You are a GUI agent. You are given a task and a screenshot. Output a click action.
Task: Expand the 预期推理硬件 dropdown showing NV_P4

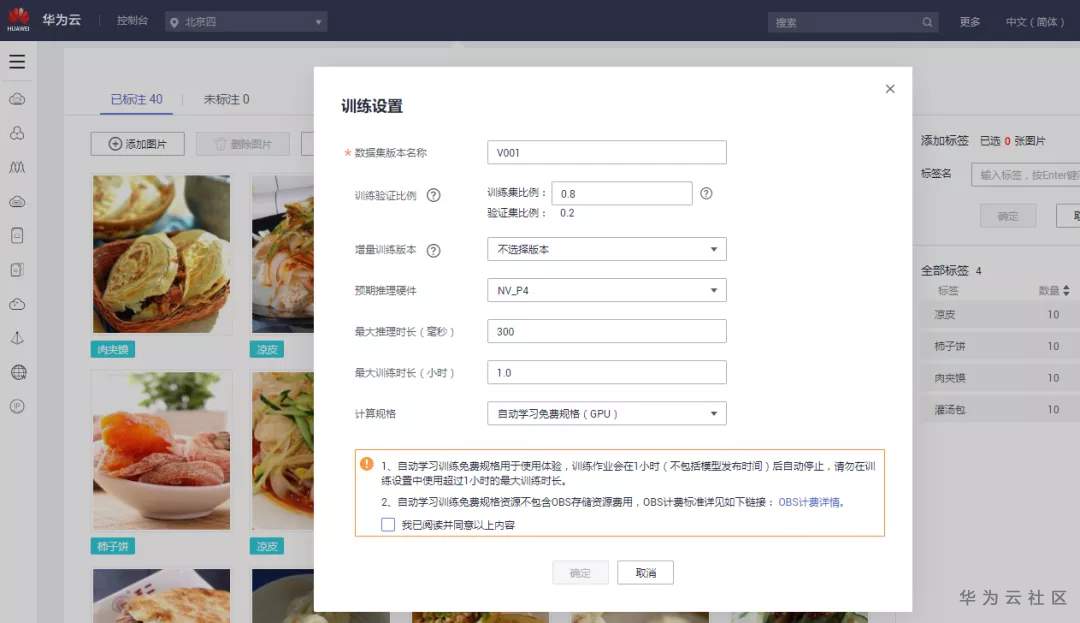[x=606, y=291]
